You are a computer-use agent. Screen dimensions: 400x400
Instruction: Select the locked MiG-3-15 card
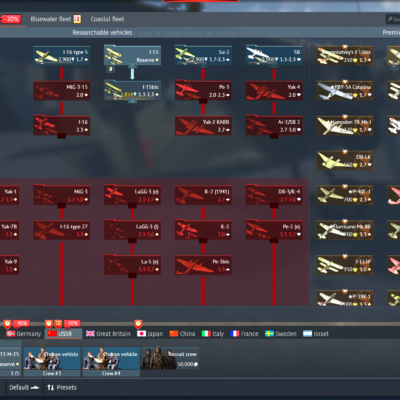(62, 91)
